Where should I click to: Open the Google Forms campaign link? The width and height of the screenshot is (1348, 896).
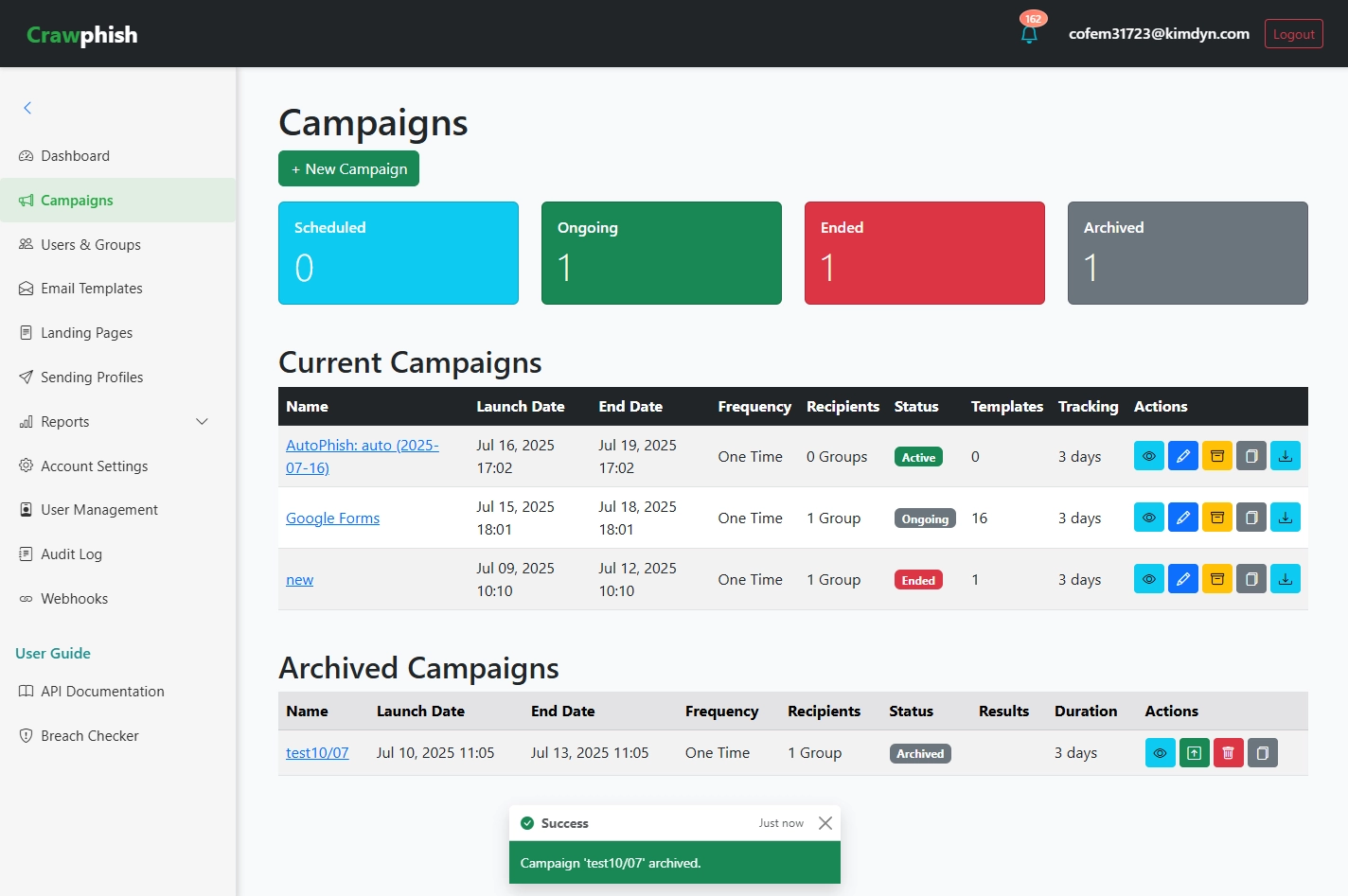pyautogui.click(x=332, y=518)
